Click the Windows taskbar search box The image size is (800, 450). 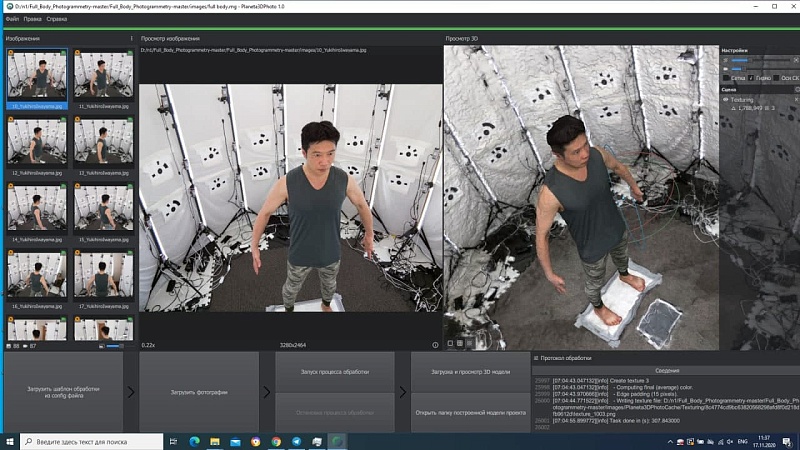[92, 441]
